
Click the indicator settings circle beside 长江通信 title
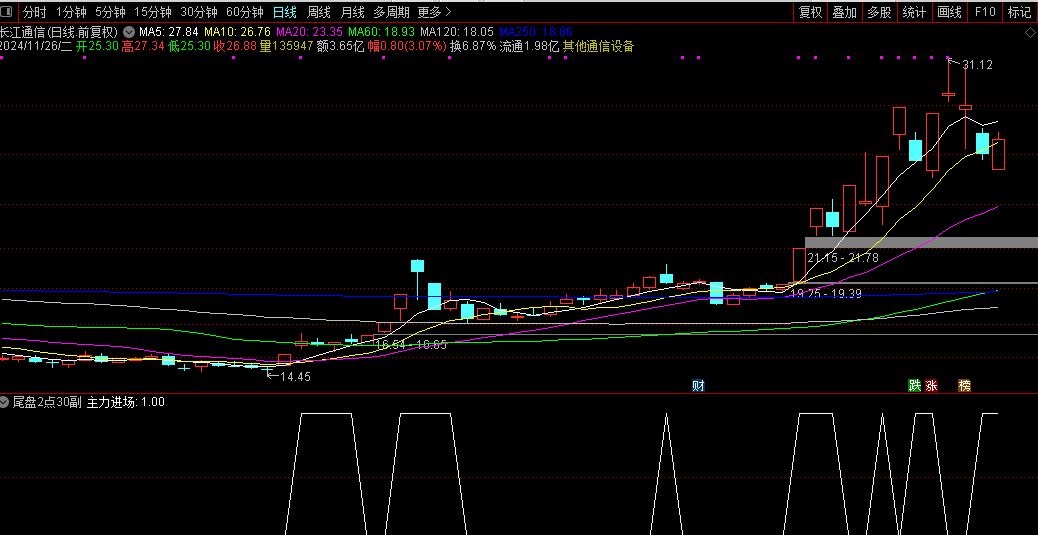coord(128,32)
